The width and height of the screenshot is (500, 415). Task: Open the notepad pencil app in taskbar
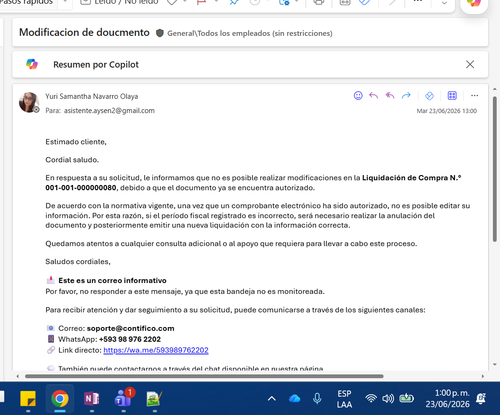[x=154, y=399]
